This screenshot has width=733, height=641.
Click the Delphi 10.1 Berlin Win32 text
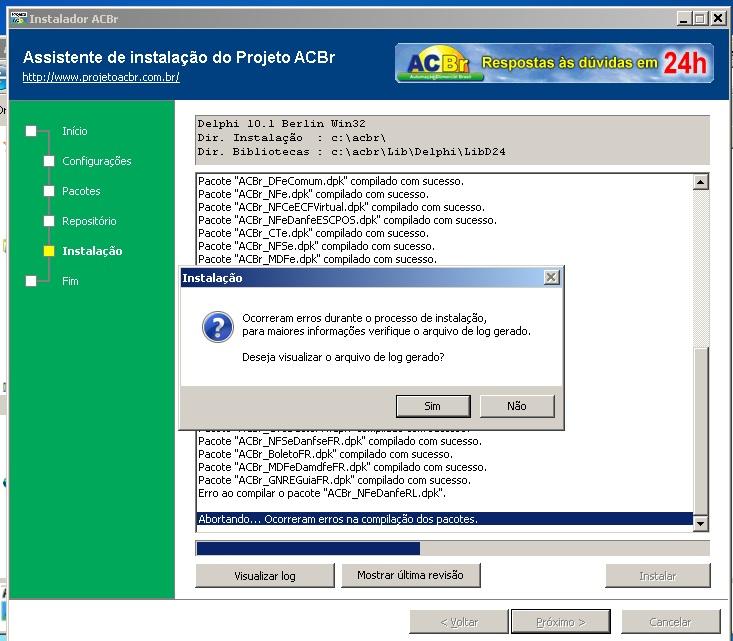click(x=281, y=124)
